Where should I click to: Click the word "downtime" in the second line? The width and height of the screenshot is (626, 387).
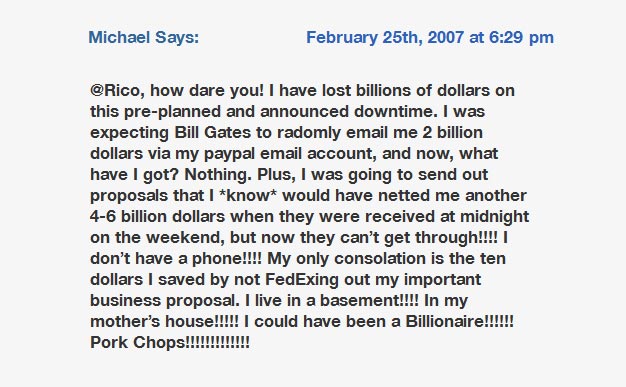pos(393,111)
